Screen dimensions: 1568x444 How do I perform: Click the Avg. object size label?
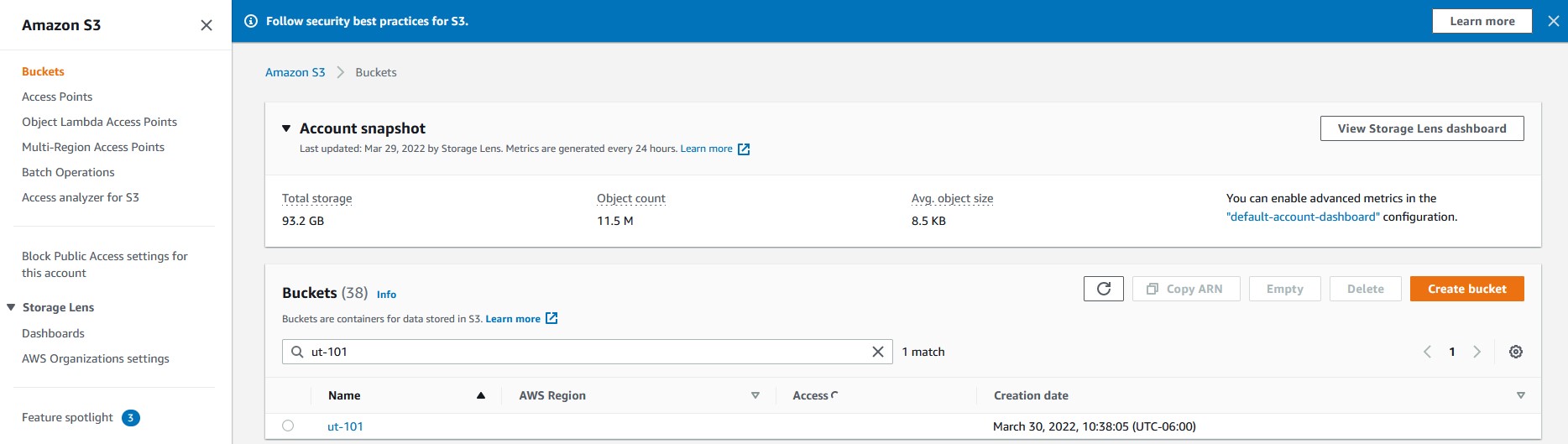click(952, 198)
